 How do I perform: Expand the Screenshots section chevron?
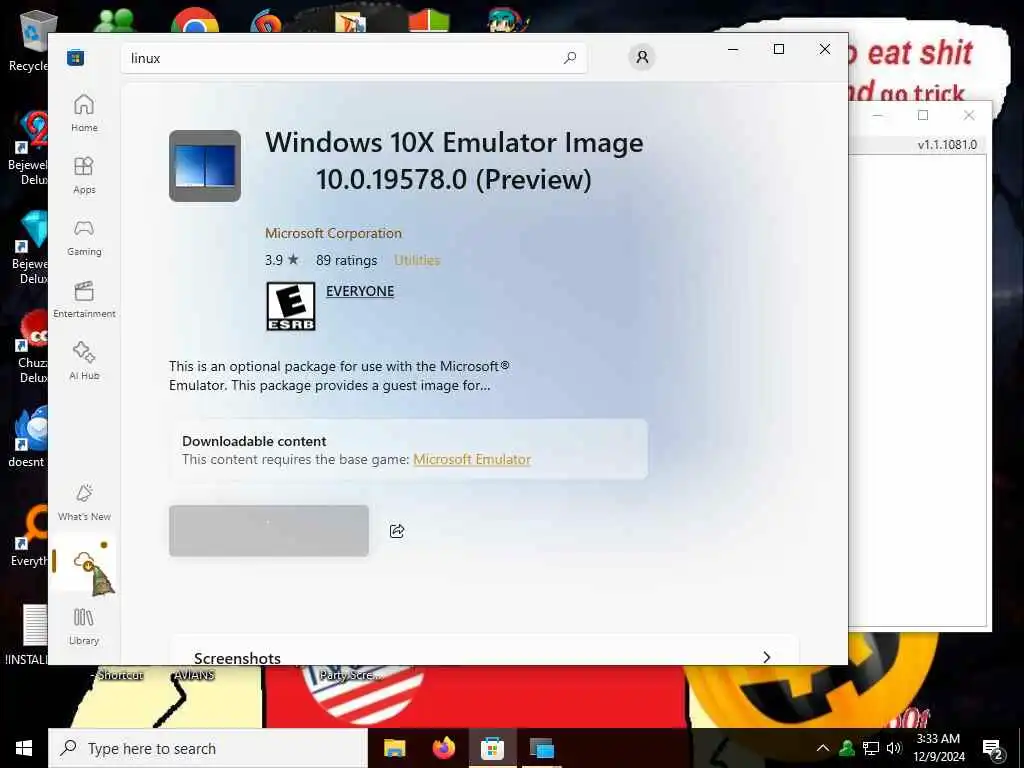[767, 657]
